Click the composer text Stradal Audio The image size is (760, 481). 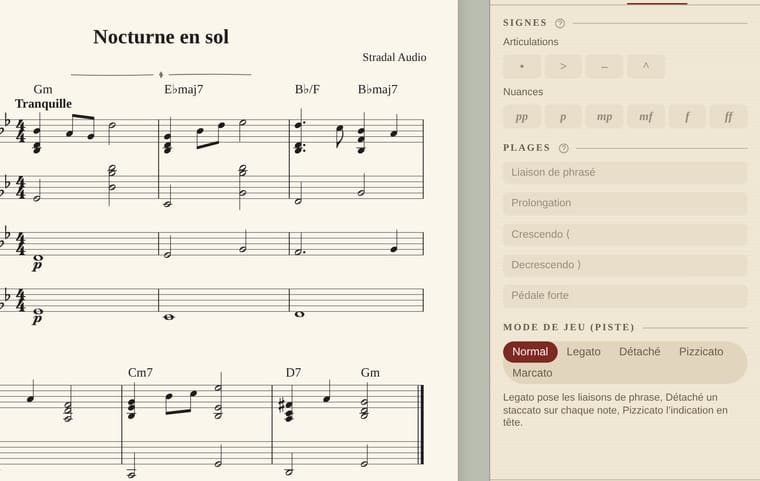pyautogui.click(x=394, y=57)
